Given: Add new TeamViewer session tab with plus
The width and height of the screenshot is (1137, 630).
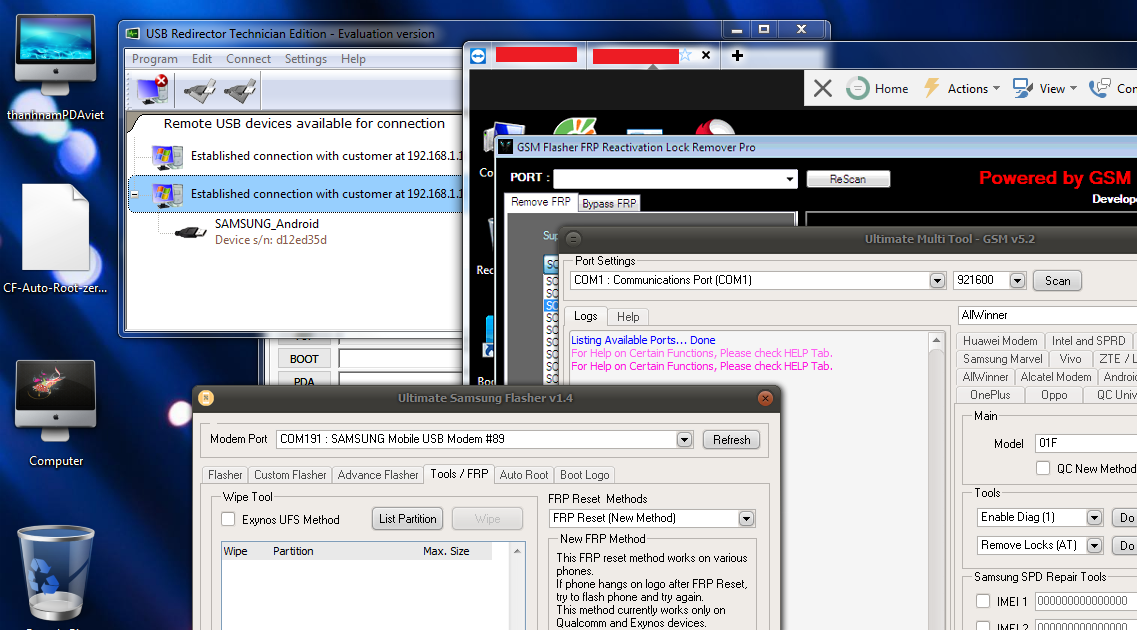Looking at the screenshot, I should [737, 55].
